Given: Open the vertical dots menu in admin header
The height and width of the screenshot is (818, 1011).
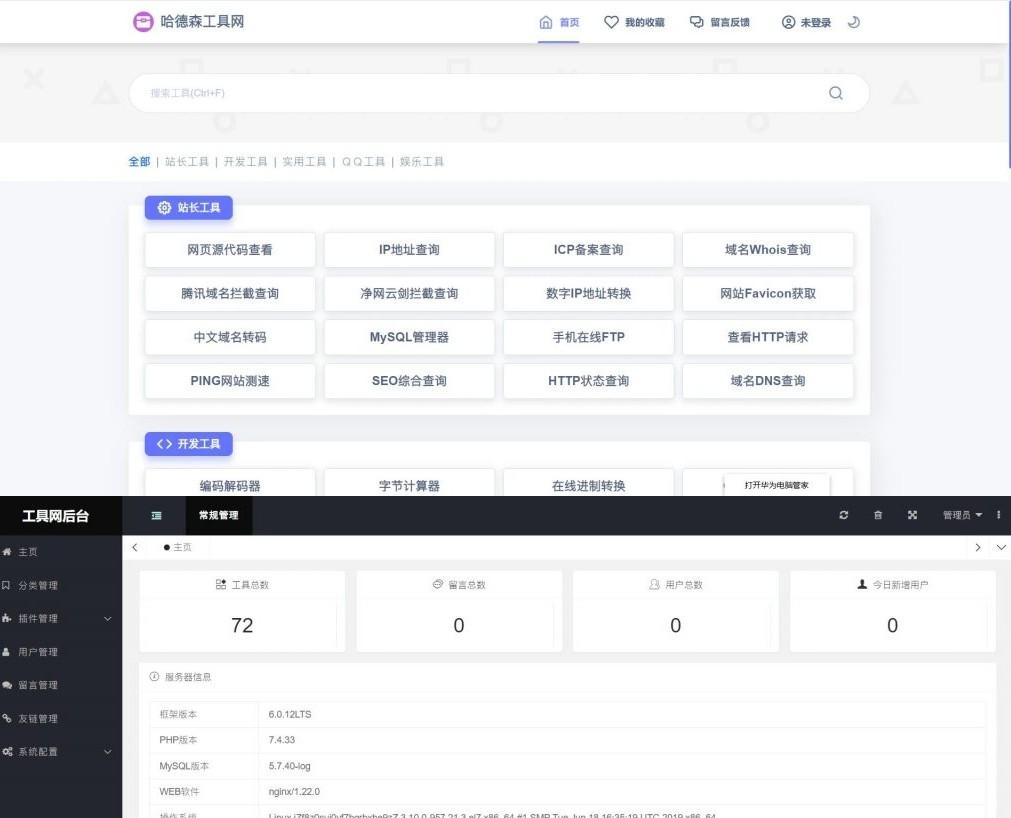Looking at the screenshot, I should pos(998,514).
